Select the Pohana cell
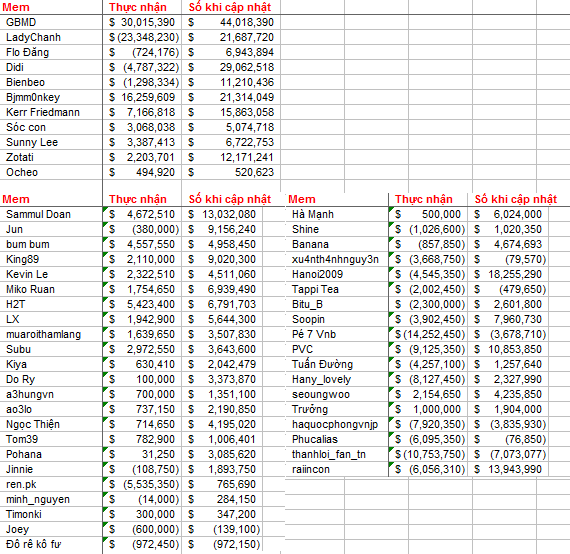 tap(51, 454)
